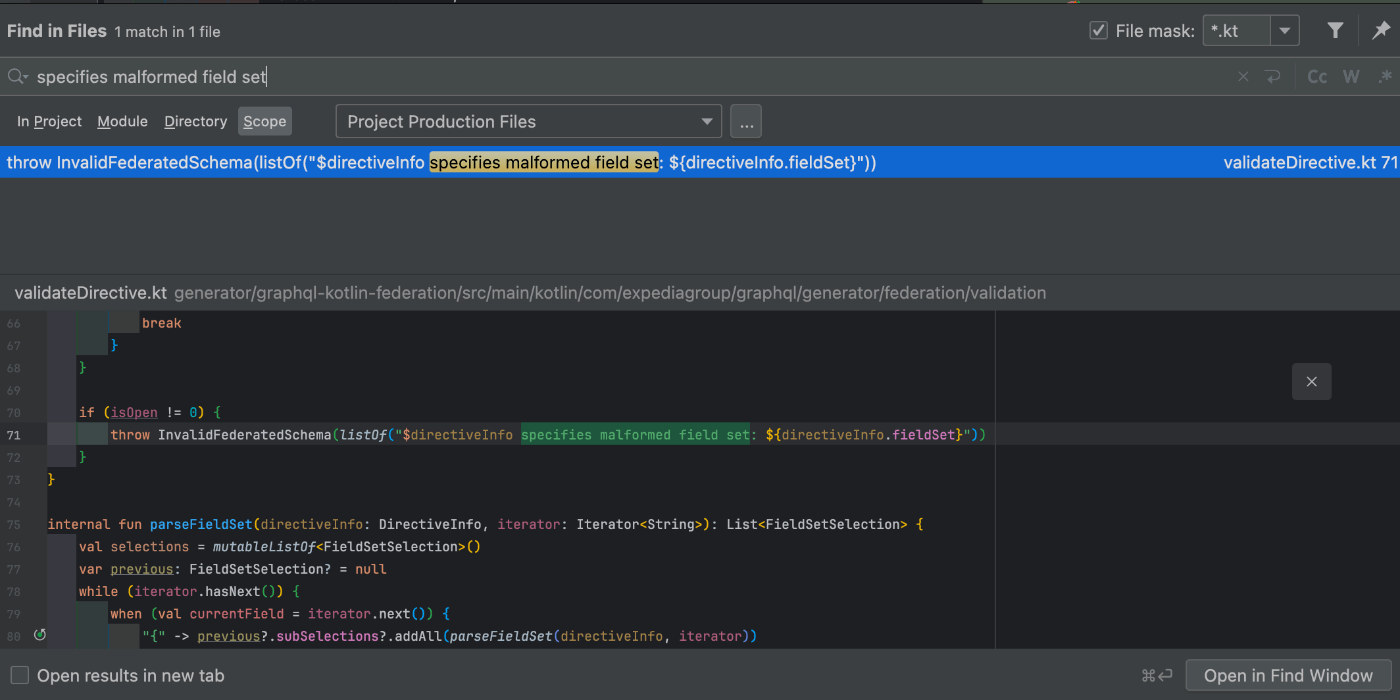This screenshot has height=700, width=1400.
Task: Switch to In Project search
Action: [49, 121]
